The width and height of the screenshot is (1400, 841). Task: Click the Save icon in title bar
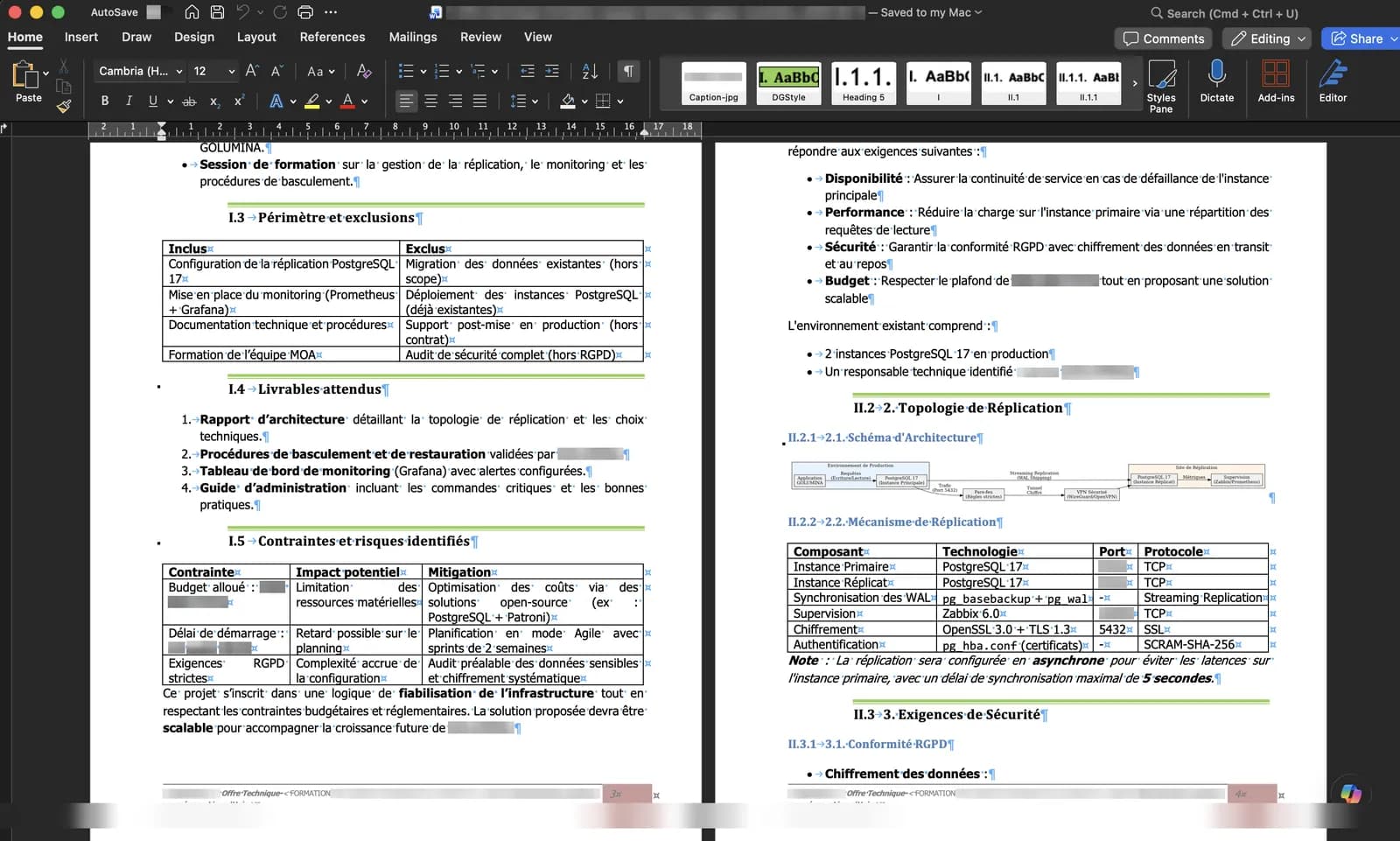point(217,12)
